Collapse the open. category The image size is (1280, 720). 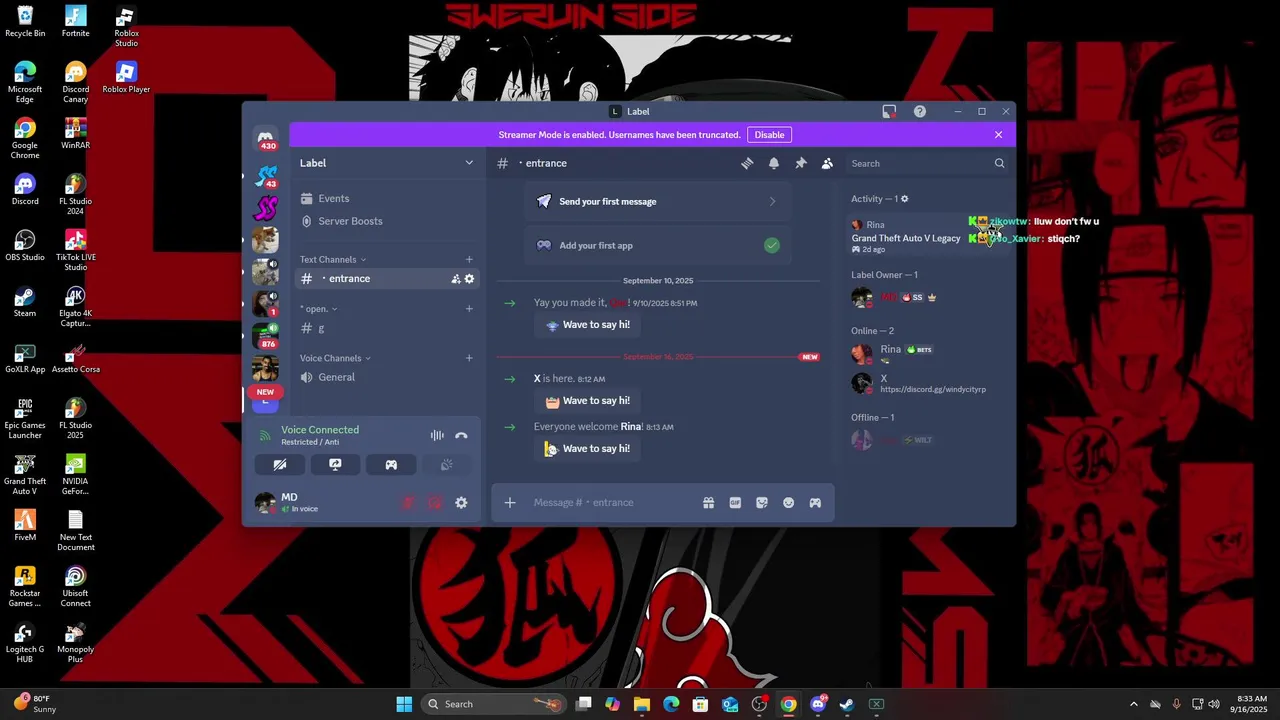[x=319, y=309]
